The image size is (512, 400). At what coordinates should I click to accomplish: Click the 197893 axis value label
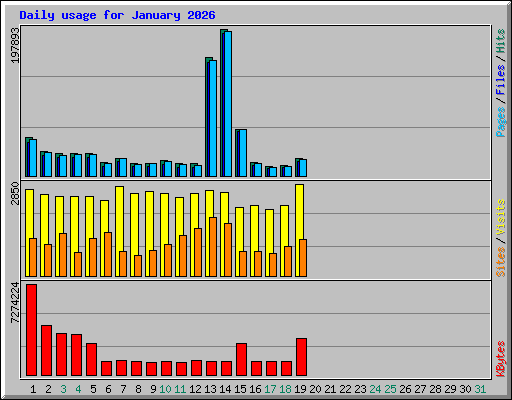click(15, 45)
